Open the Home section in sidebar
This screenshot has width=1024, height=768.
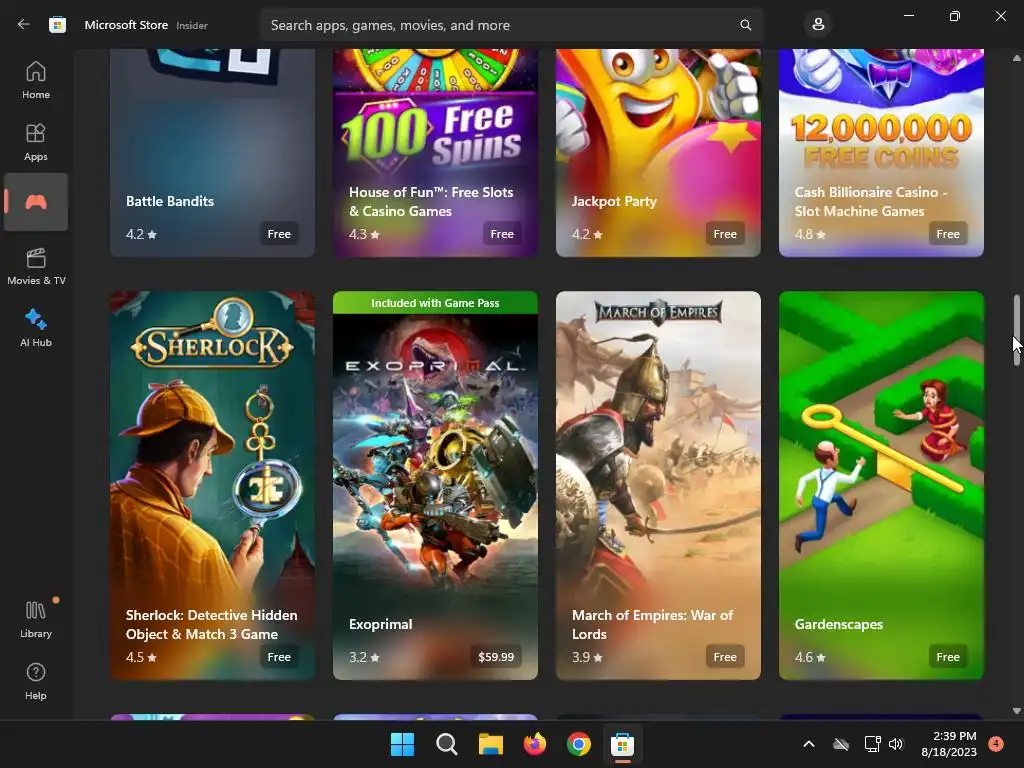[36, 80]
